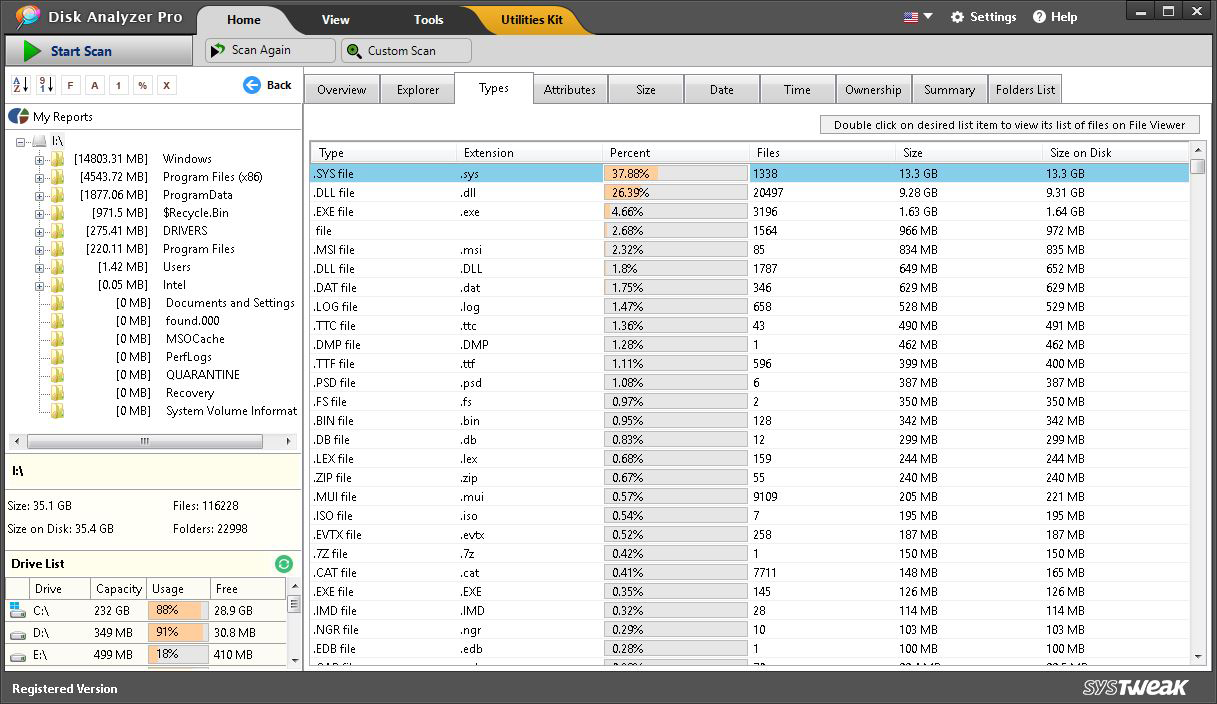Click the E:\ drive icon in Drive List
This screenshot has width=1217, height=704.
pos(17,655)
